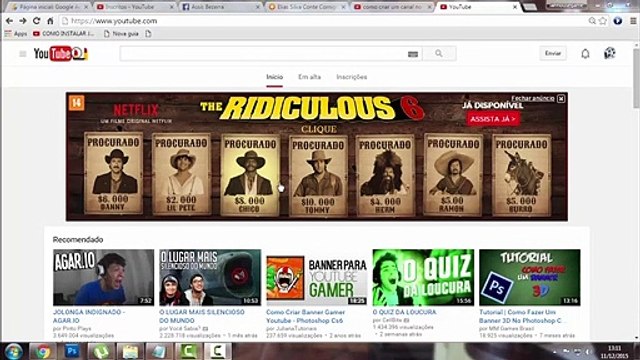
Task: Open the O QUIZ DA LOUCURA title link
Action: click(x=404, y=312)
